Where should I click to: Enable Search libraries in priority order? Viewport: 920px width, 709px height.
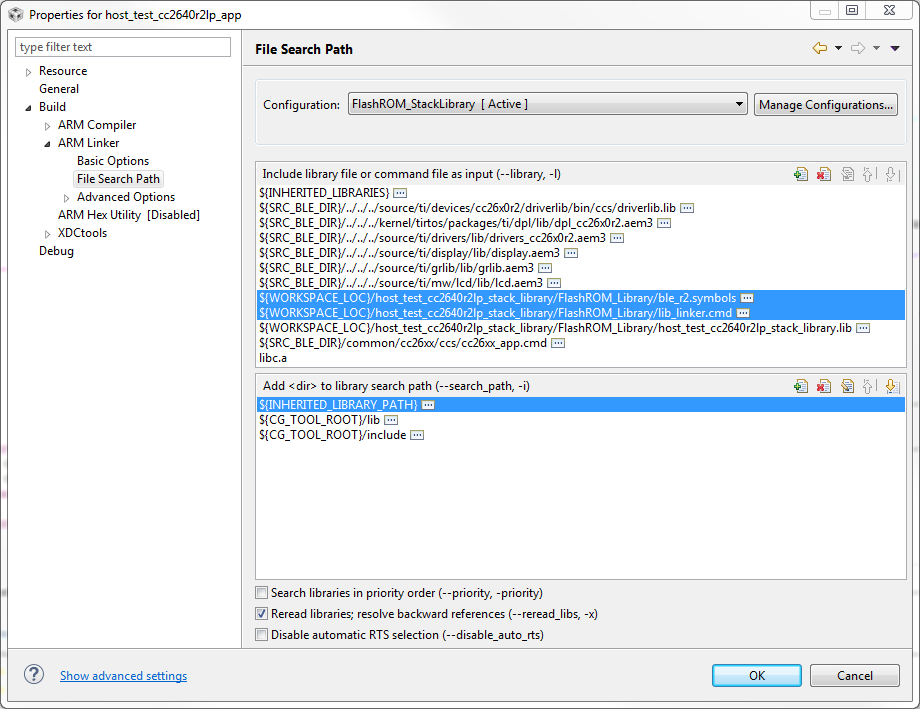tap(262, 593)
